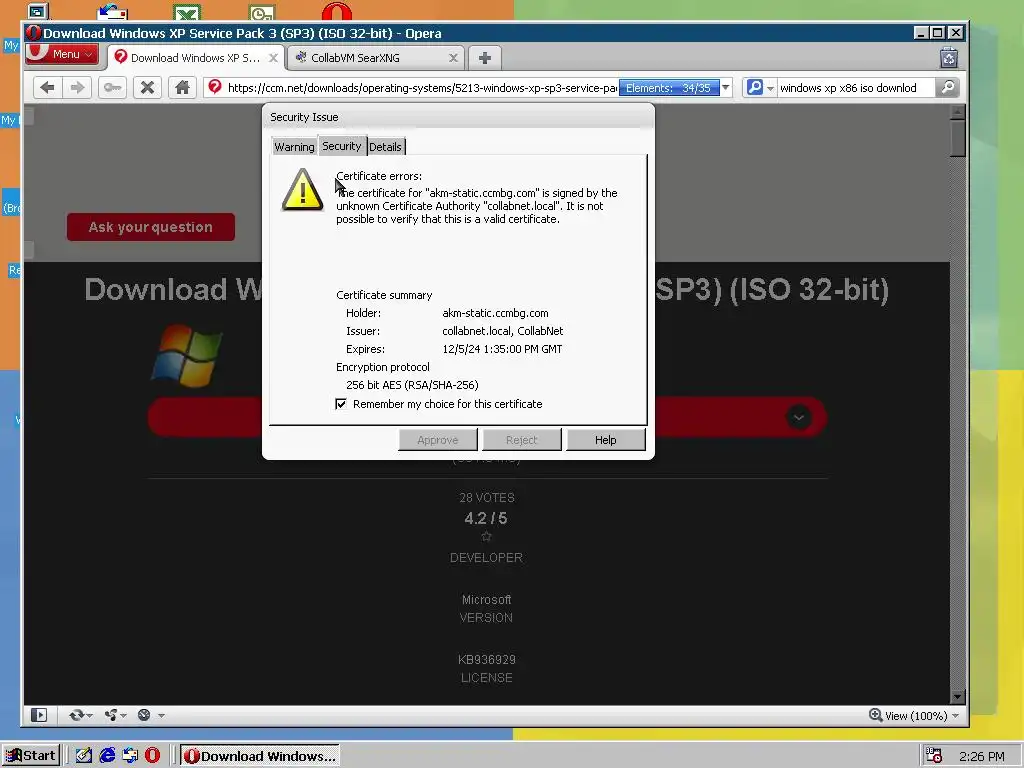1024x768 pixels.
Task: Click the 256 bit AES (RSA/SHA-256) text
Action: (412, 385)
